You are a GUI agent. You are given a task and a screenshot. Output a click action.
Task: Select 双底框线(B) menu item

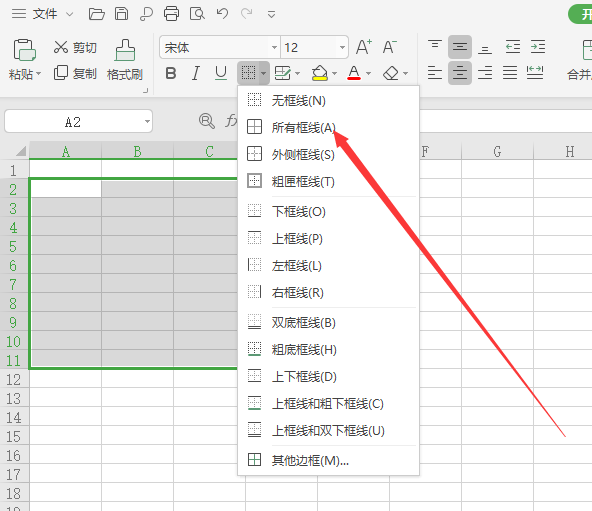[x=328, y=323]
